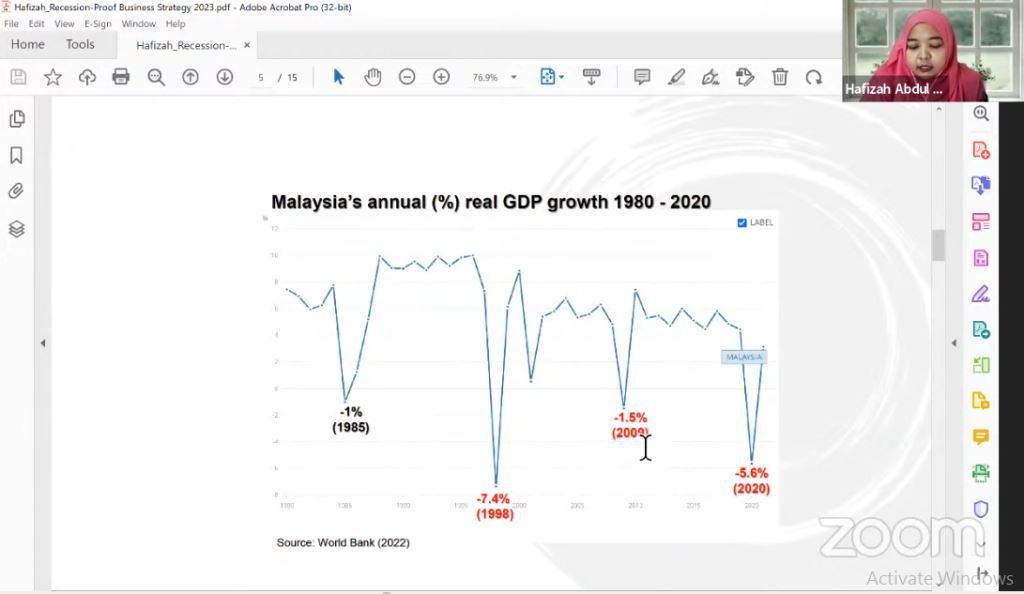The height and width of the screenshot is (594, 1024).
Task: Open the Window menu
Action: (138, 23)
